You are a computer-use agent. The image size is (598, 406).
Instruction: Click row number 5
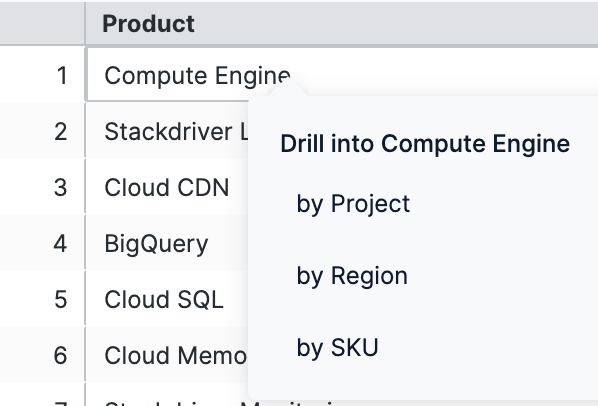61,300
